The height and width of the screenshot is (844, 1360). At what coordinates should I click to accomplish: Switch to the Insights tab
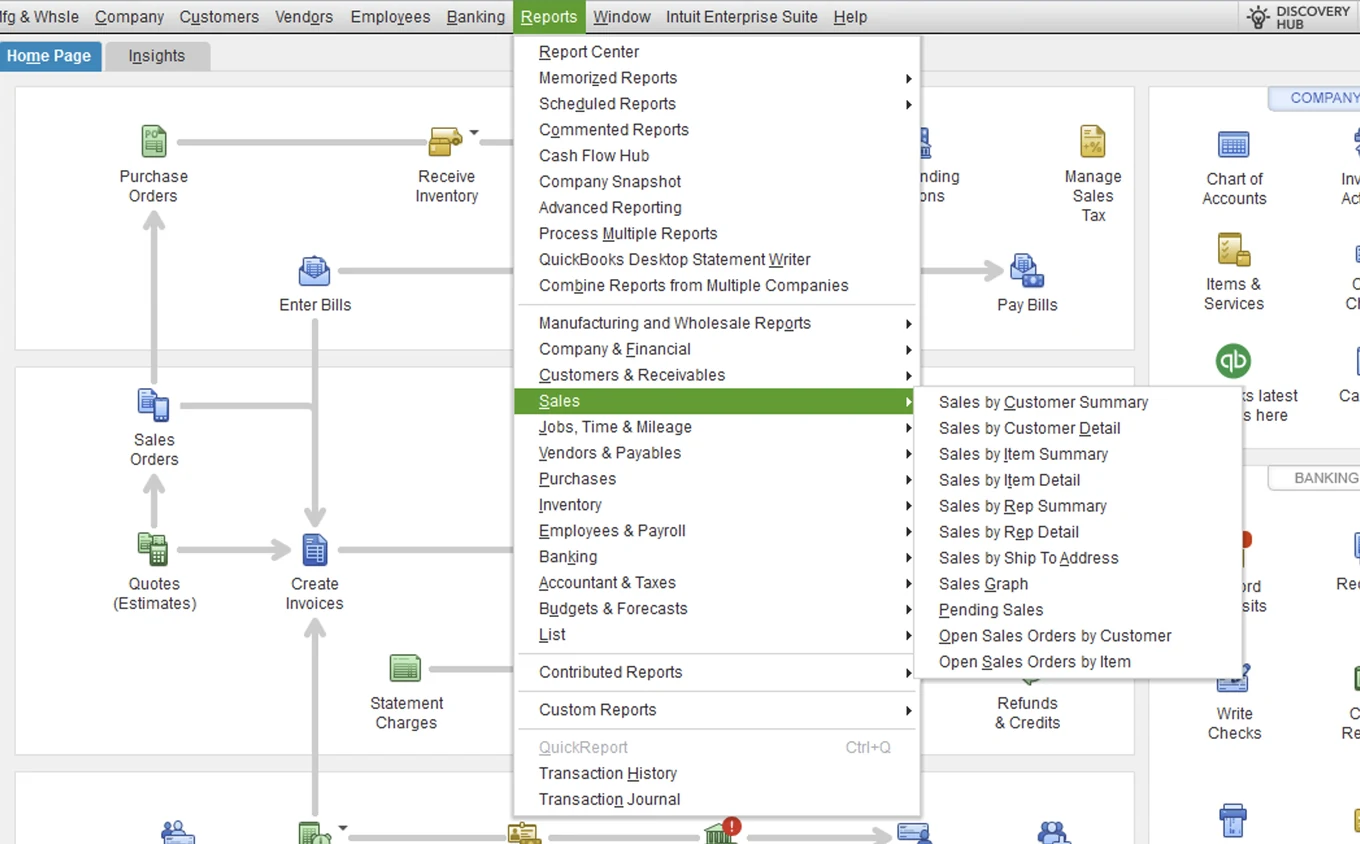click(x=157, y=56)
